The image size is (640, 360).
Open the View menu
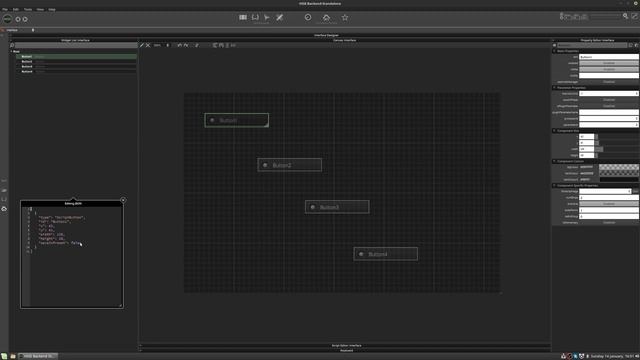[40, 9]
